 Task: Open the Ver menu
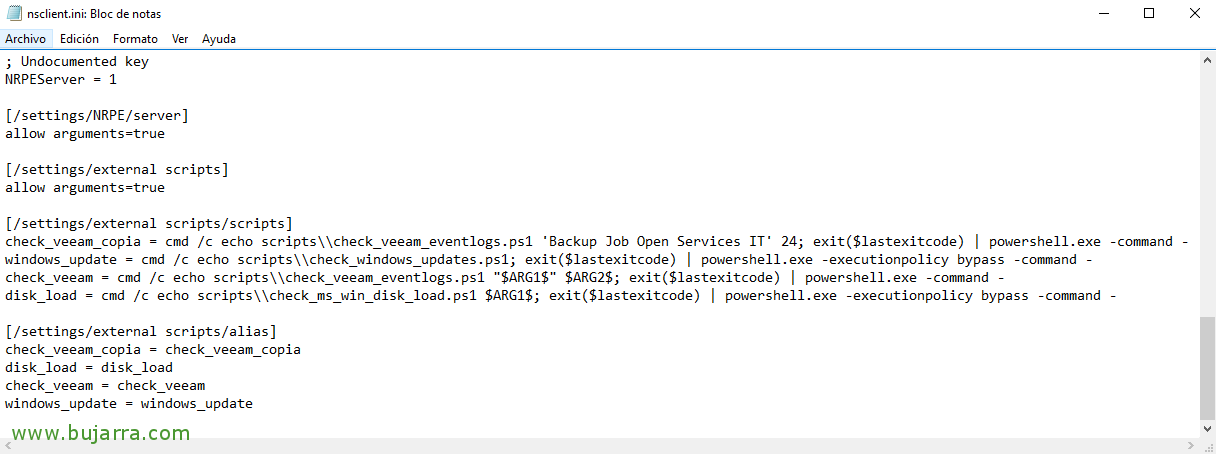click(x=180, y=39)
